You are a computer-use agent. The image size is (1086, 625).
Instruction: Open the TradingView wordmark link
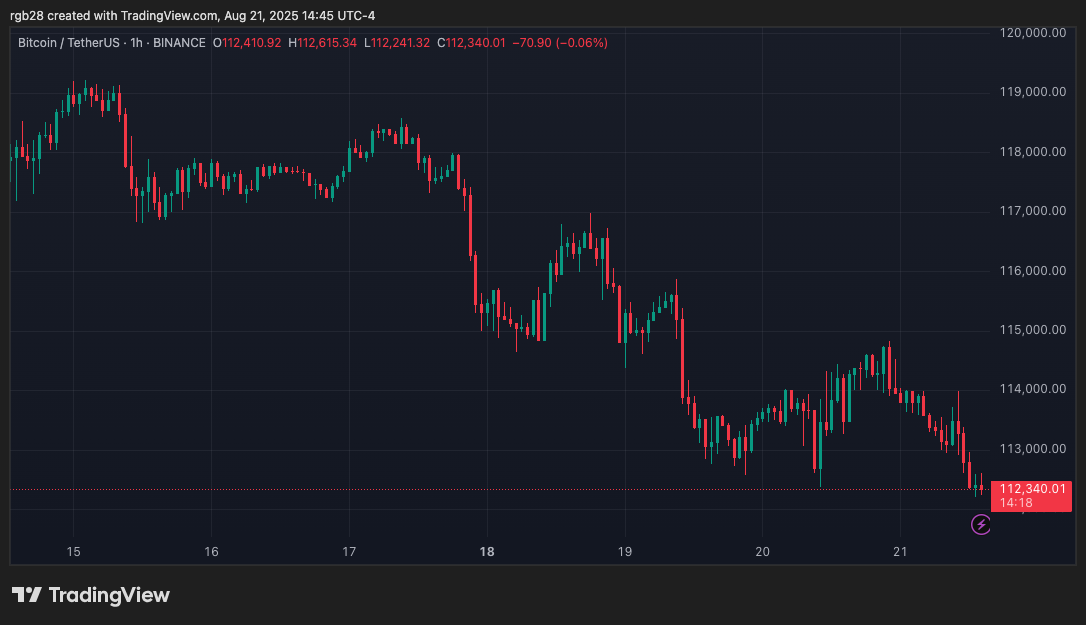[x=109, y=595]
